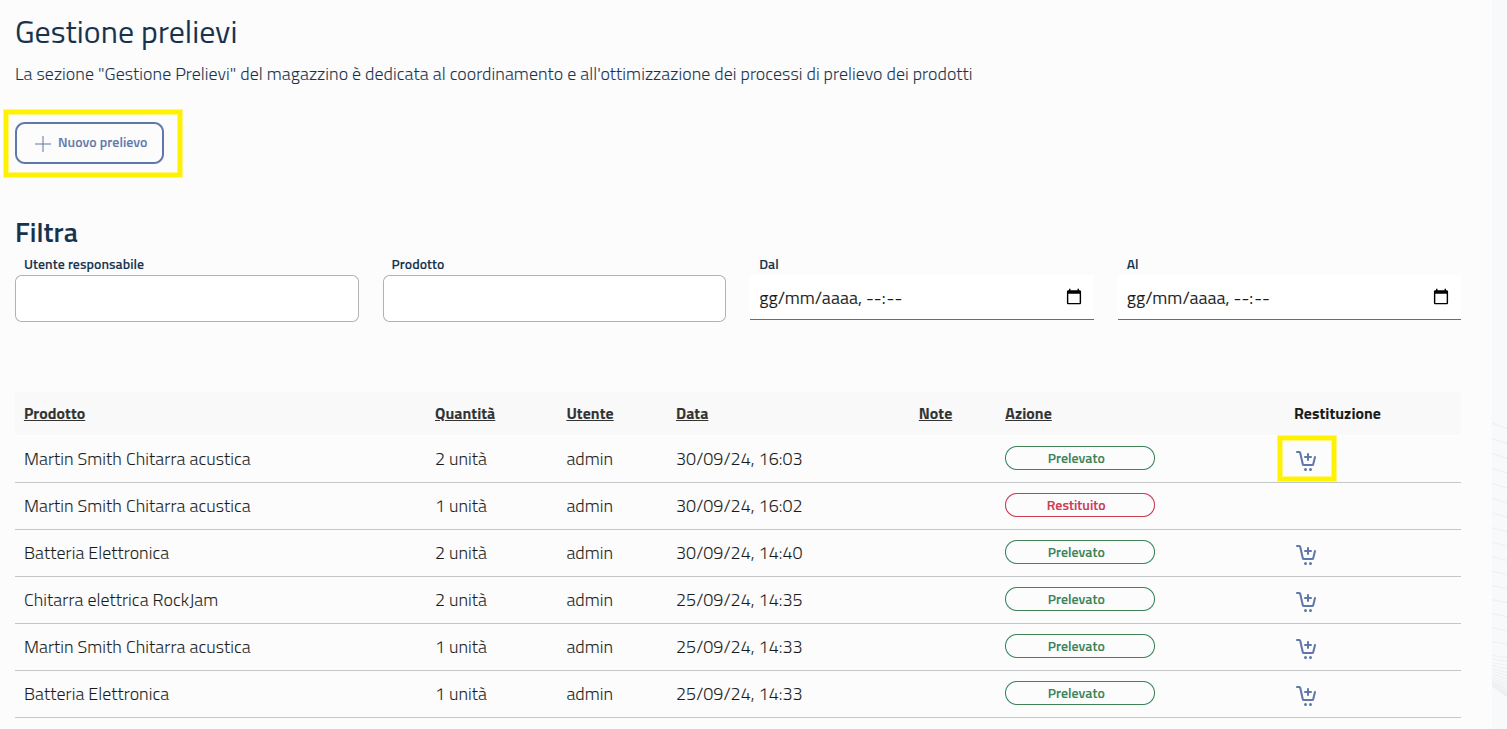Click return cart icon for Chitarra elettrica RockJam
The height and width of the screenshot is (729, 1507).
pyautogui.click(x=1306, y=601)
